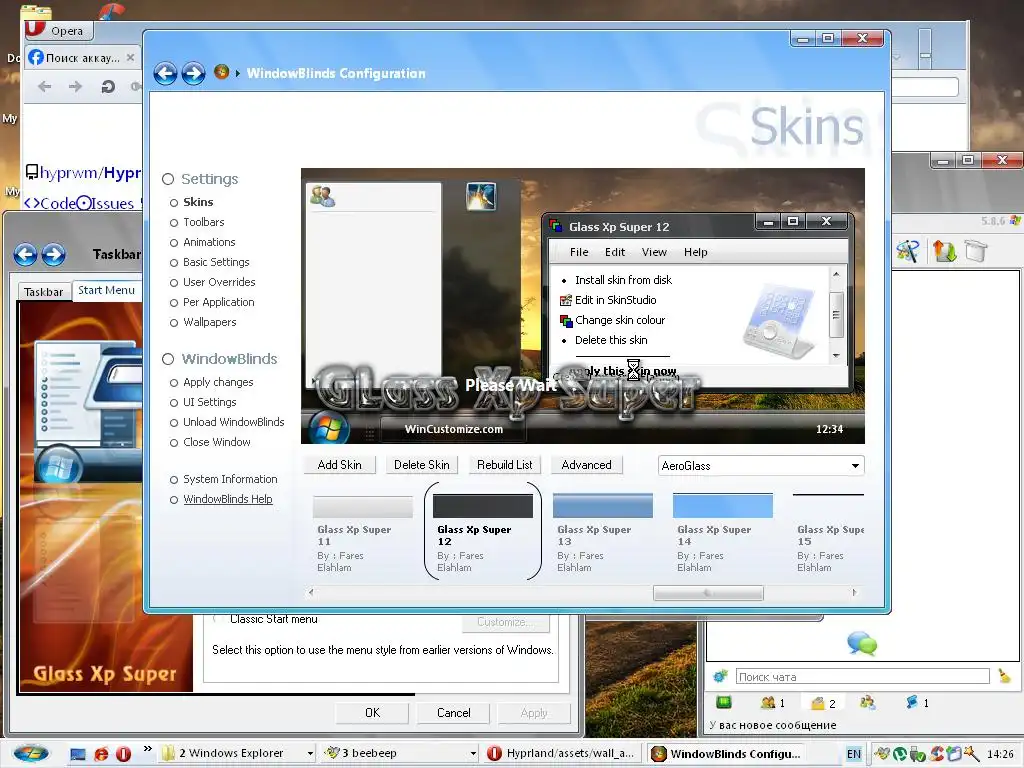Click the preview list vertical scrollbar thumb
1024x768 pixels.
pyautogui.click(x=837, y=315)
